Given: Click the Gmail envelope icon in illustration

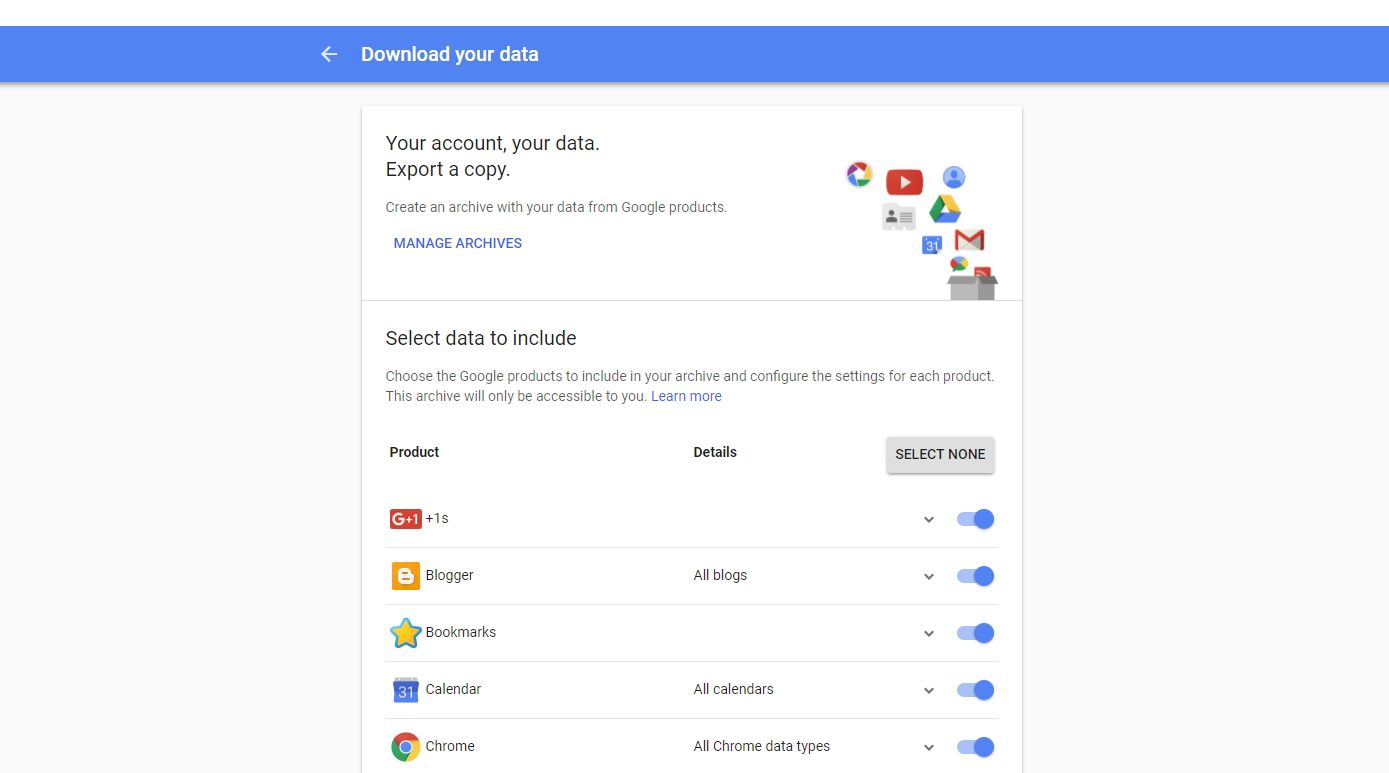Looking at the screenshot, I should click(969, 240).
